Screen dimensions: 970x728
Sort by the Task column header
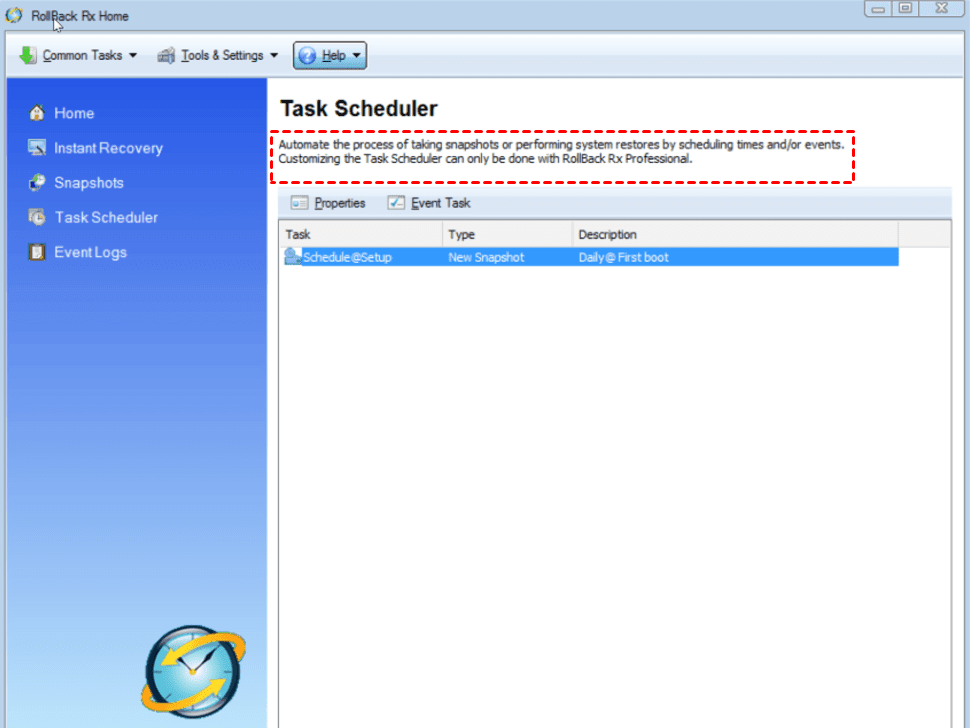pyautogui.click(x=362, y=234)
